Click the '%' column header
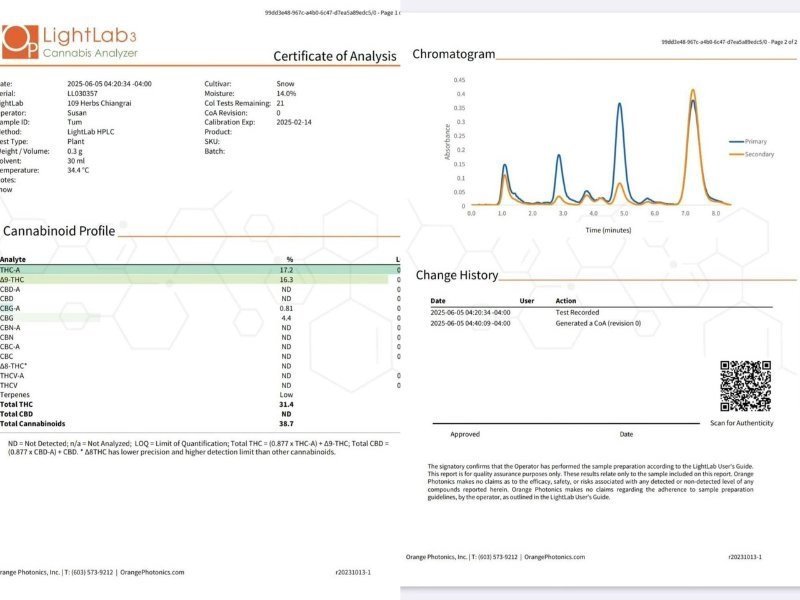This screenshot has height=600, width=800. pyautogui.click(x=289, y=259)
